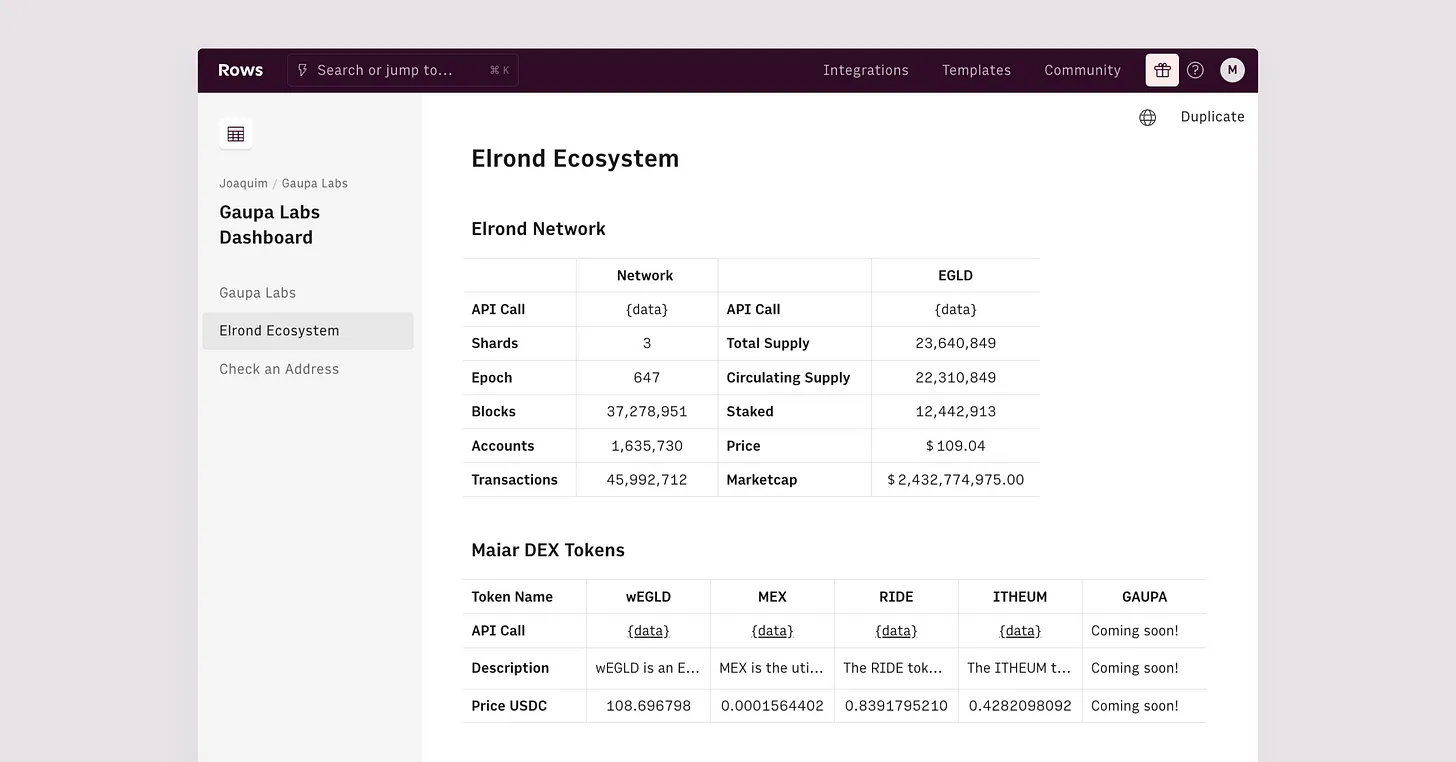The width and height of the screenshot is (1456, 762).
Task: Click the wEGLD description cell
Action: [648, 668]
